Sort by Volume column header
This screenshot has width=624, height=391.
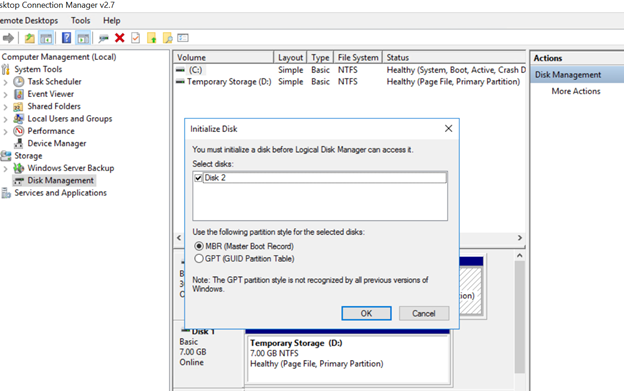[x=224, y=57]
